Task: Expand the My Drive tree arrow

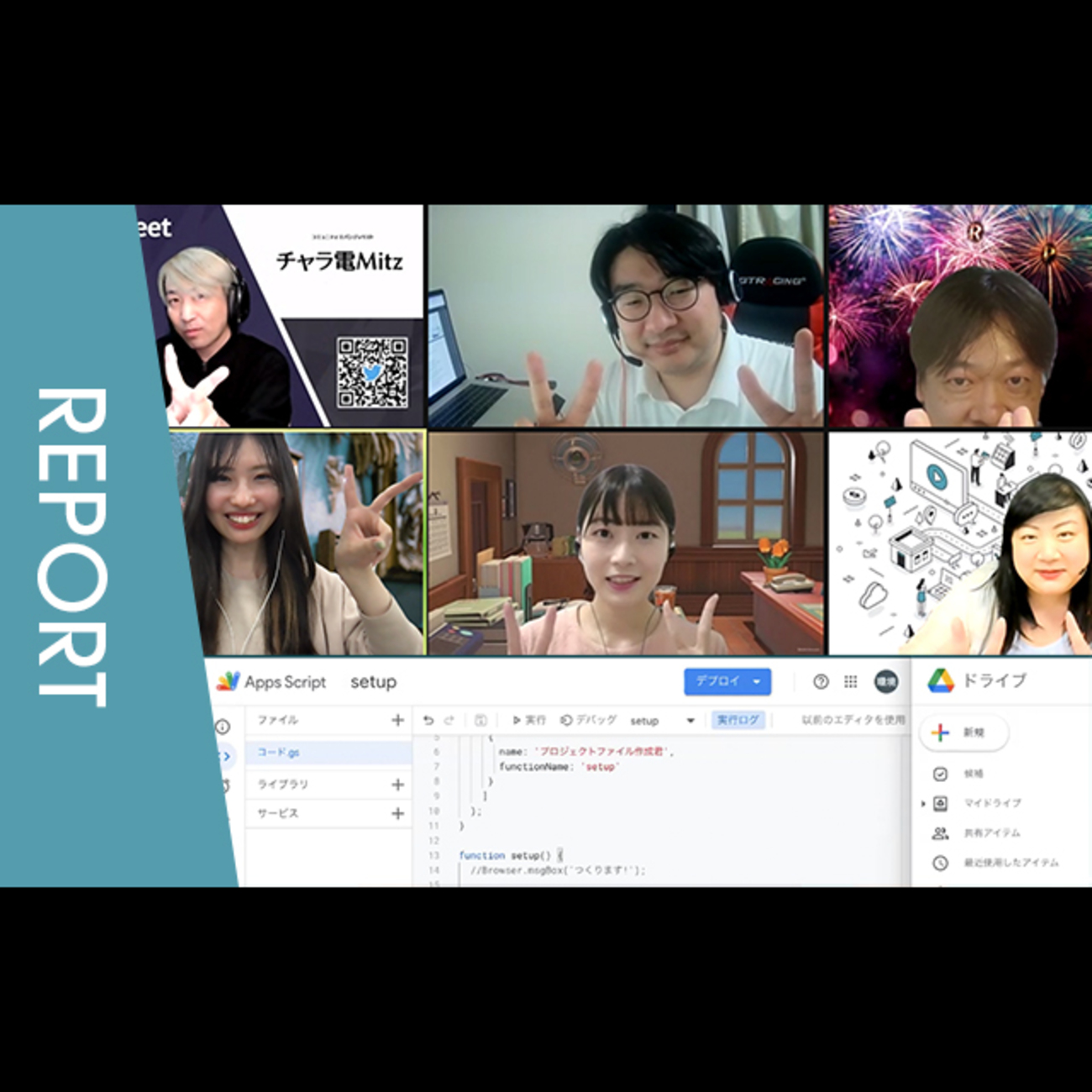Action: pos(923,803)
